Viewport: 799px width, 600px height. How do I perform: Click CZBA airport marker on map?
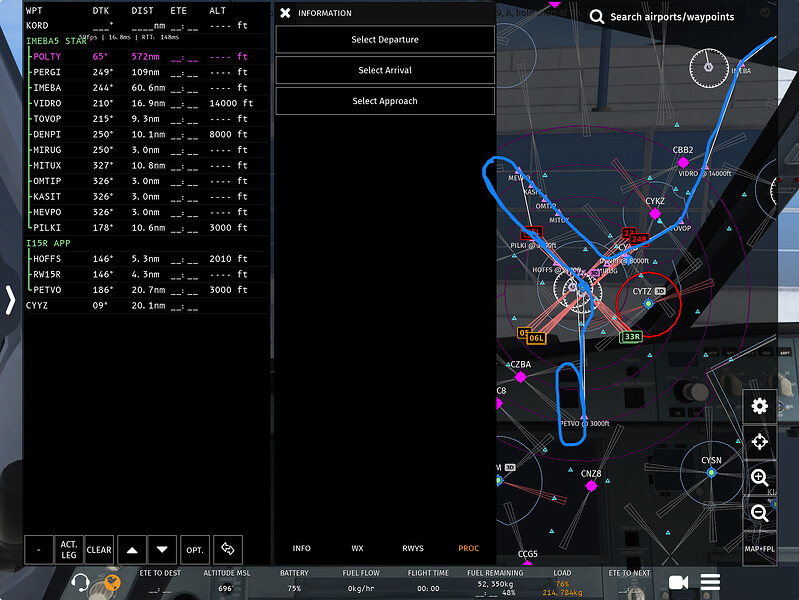(x=520, y=377)
